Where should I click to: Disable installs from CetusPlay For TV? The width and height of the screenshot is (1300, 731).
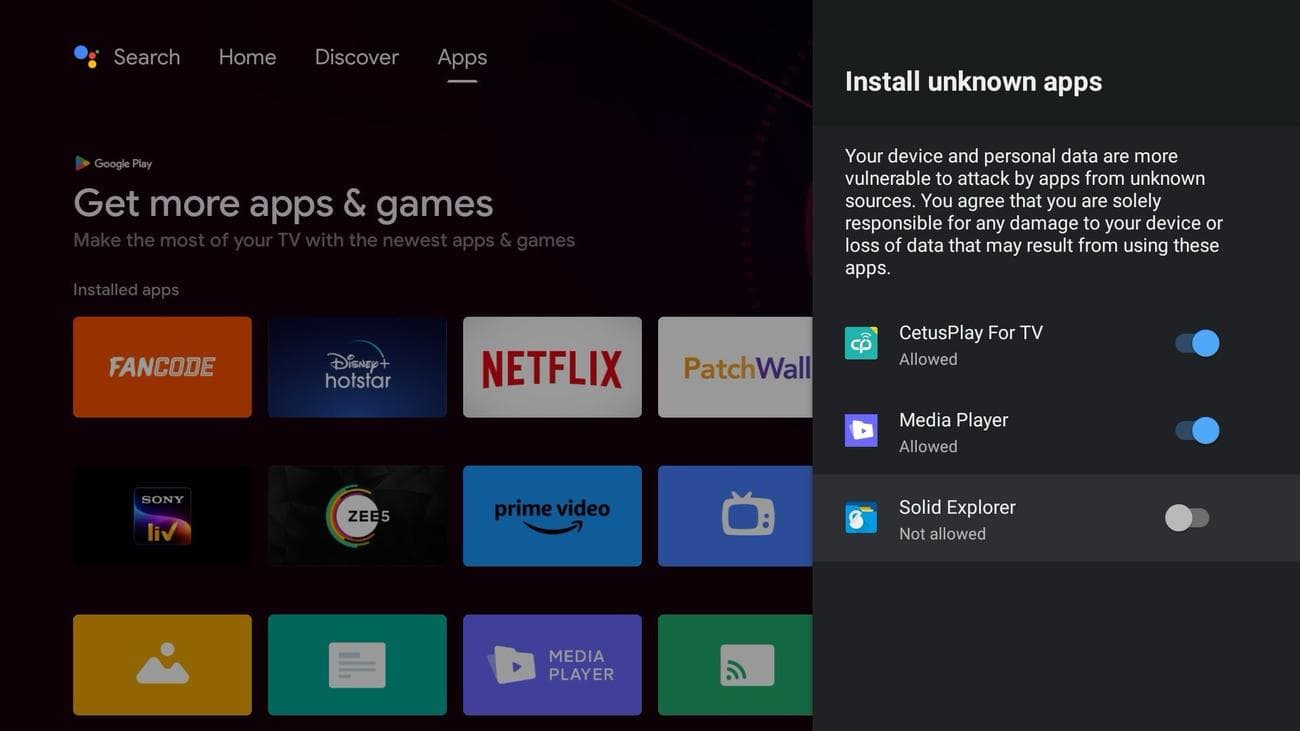click(x=1198, y=343)
